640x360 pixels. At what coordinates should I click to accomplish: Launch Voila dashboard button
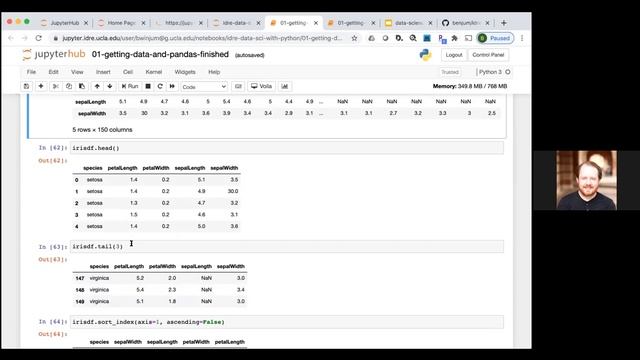(261, 86)
